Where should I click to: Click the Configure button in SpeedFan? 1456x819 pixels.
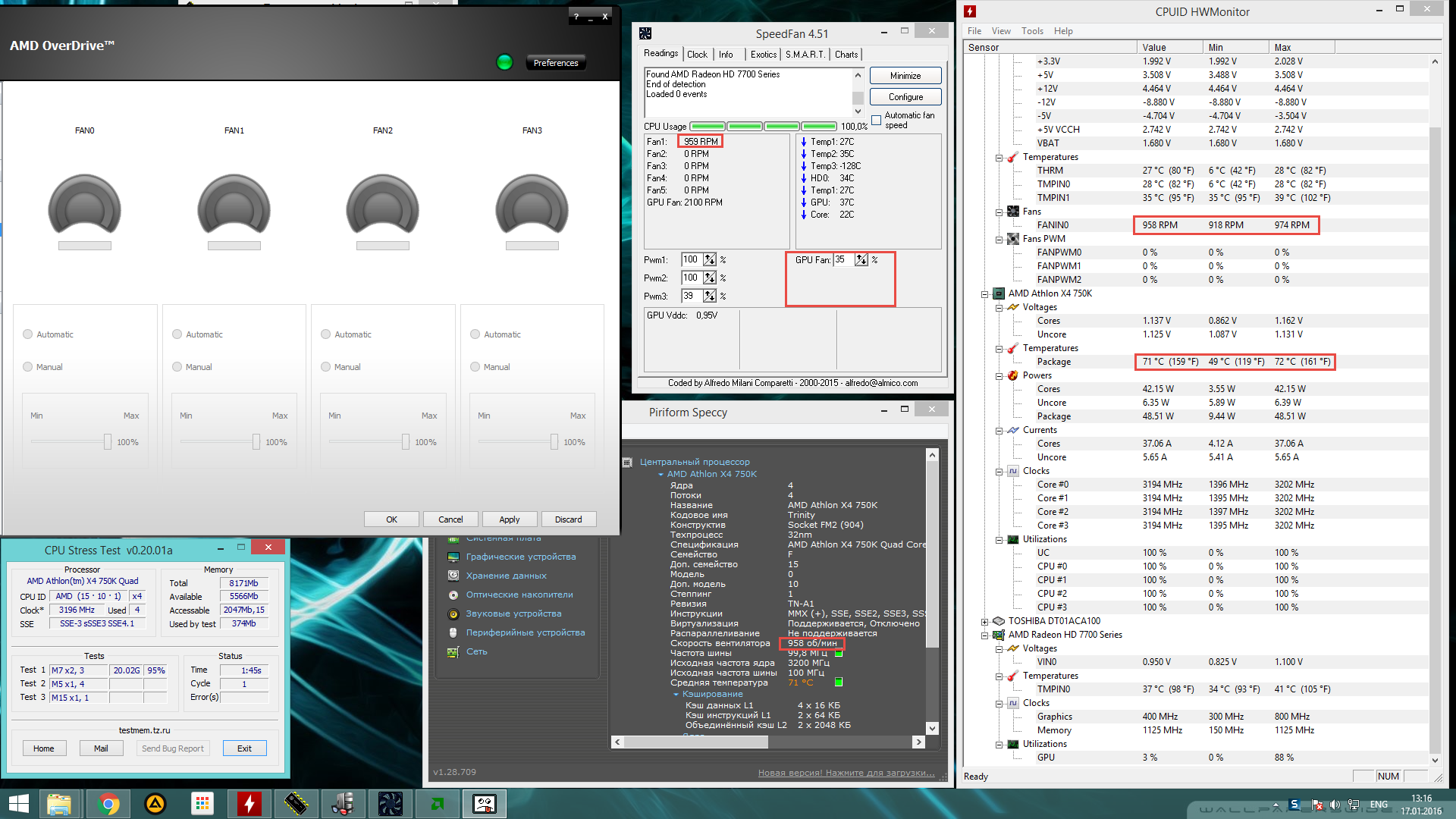click(905, 97)
